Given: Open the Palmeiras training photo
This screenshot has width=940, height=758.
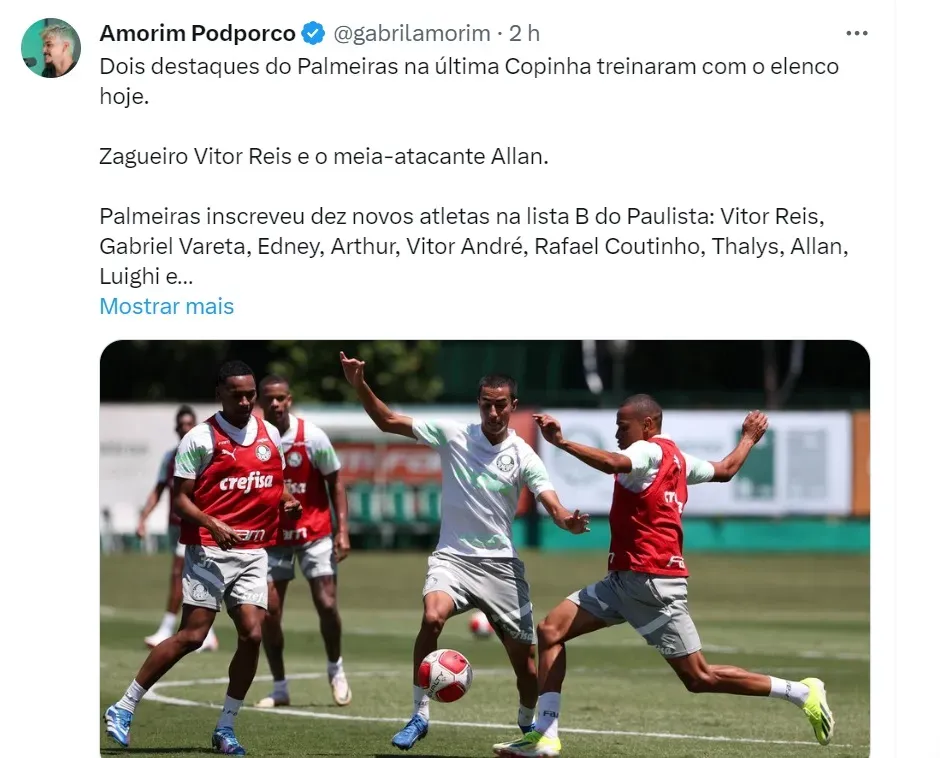Looking at the screenshot, I should [484, 549].
